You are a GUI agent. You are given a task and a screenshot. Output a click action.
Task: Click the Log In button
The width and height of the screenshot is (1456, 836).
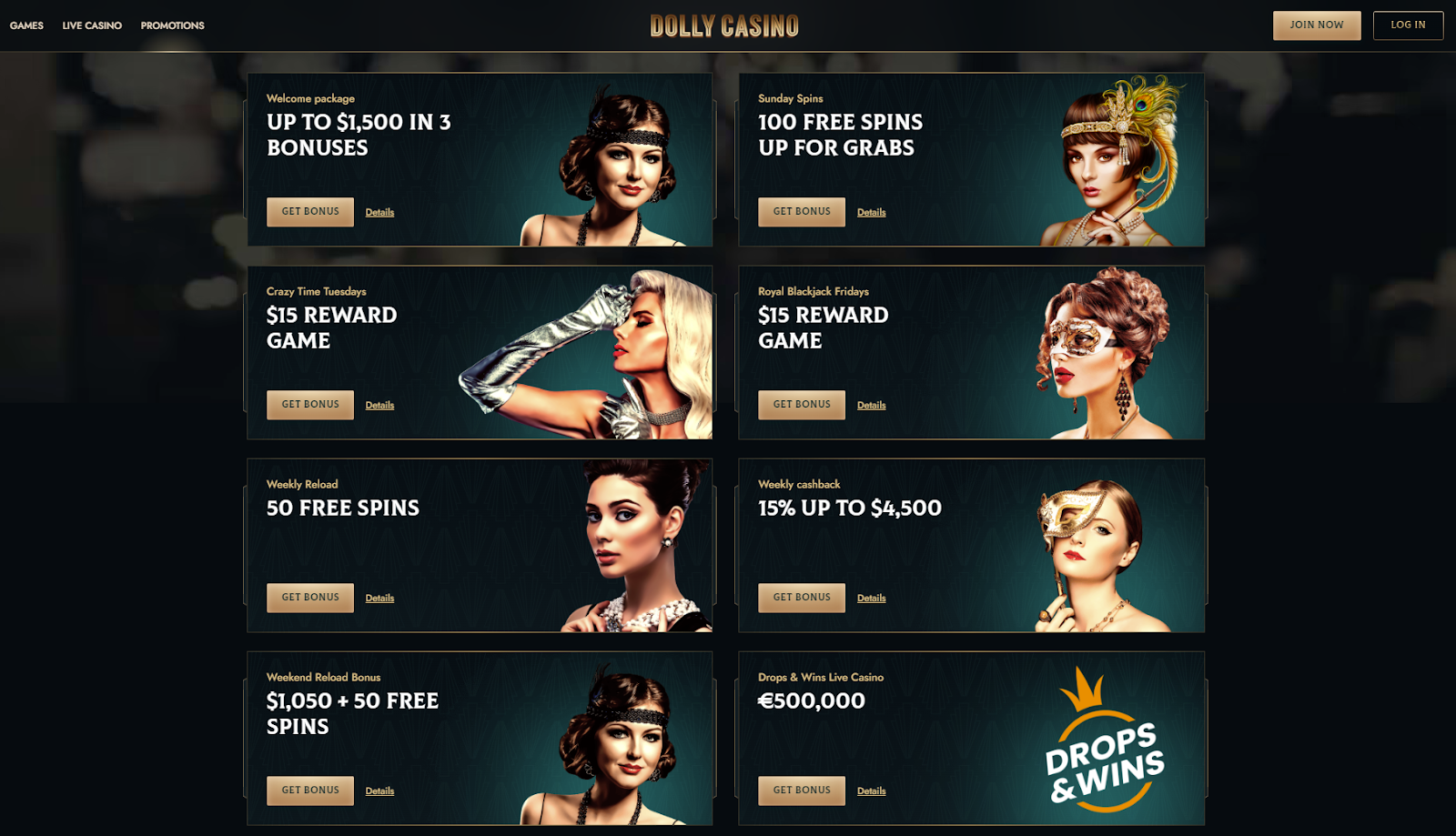click(x=1408, y=25)
